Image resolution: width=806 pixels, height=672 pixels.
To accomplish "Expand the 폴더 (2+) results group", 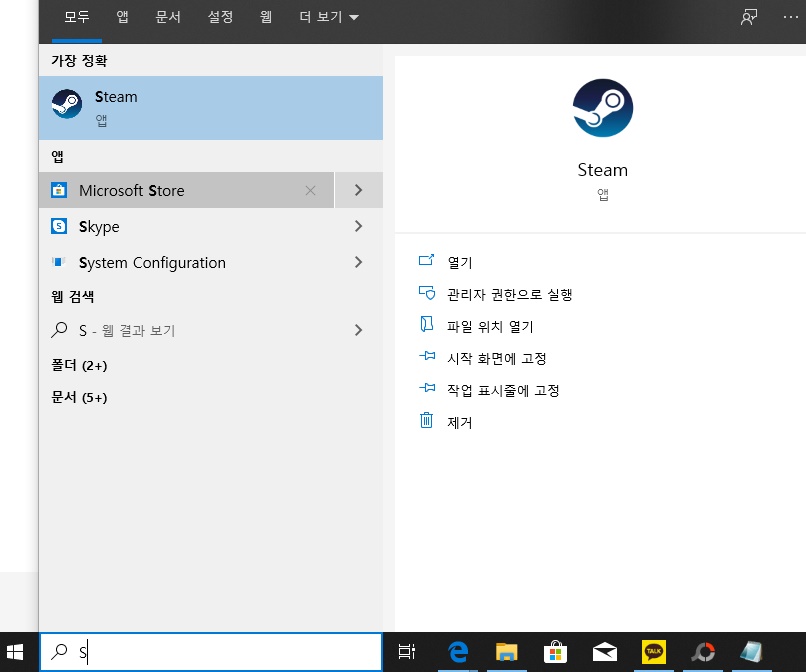I will coord(79,366).
